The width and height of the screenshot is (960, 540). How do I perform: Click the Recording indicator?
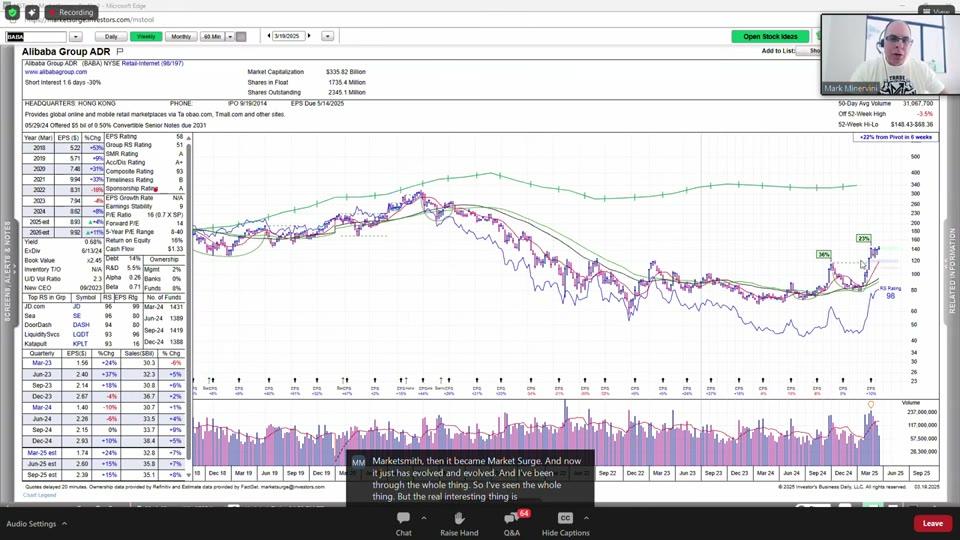coord(71,12)
